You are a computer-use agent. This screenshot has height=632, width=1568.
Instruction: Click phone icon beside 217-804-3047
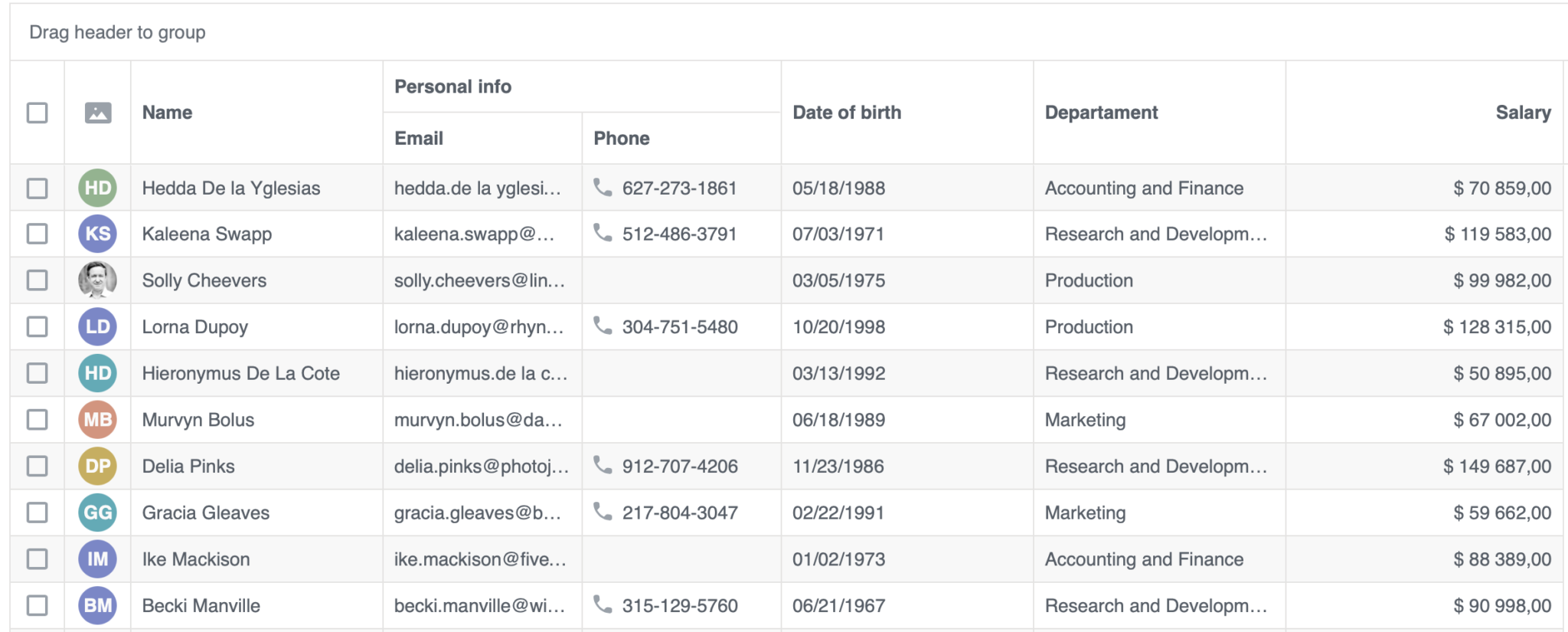click(x=603, y=512)
